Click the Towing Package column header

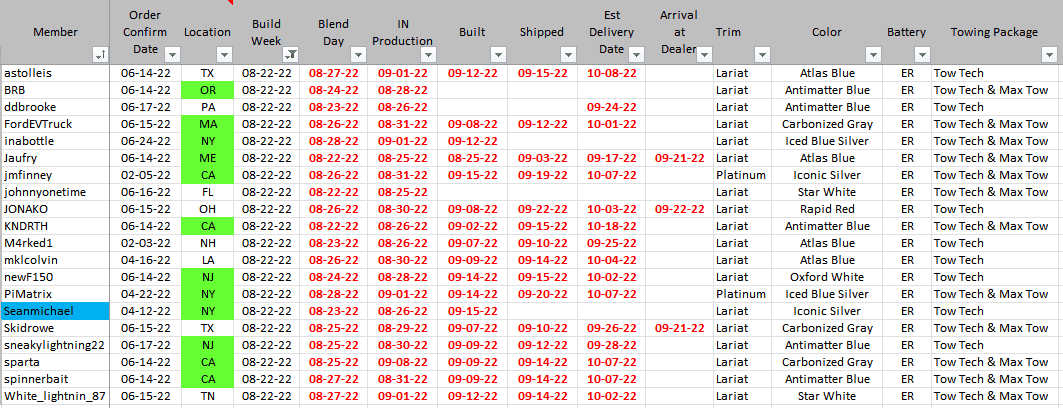[993, 32]
